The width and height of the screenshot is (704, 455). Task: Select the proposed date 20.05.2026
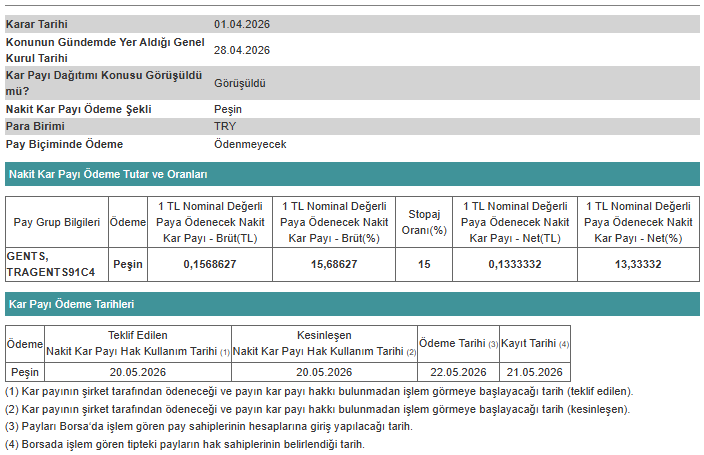click(x=138, y=372)
